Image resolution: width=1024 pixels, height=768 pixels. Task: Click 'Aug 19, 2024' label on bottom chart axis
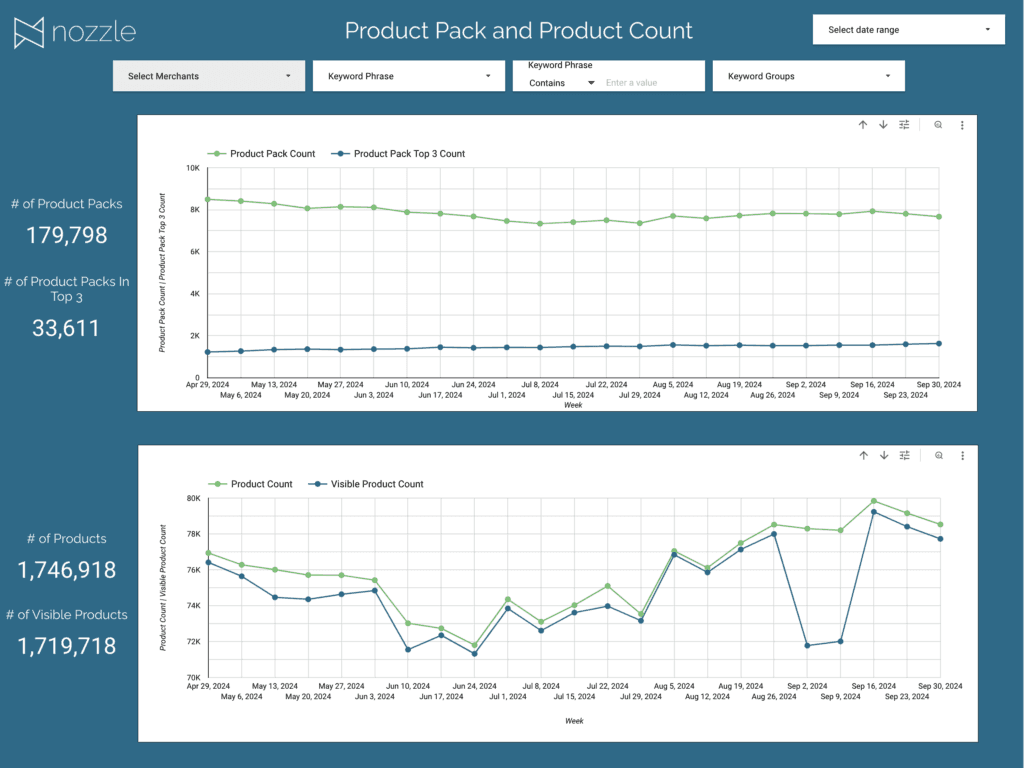tap(741, 686)
